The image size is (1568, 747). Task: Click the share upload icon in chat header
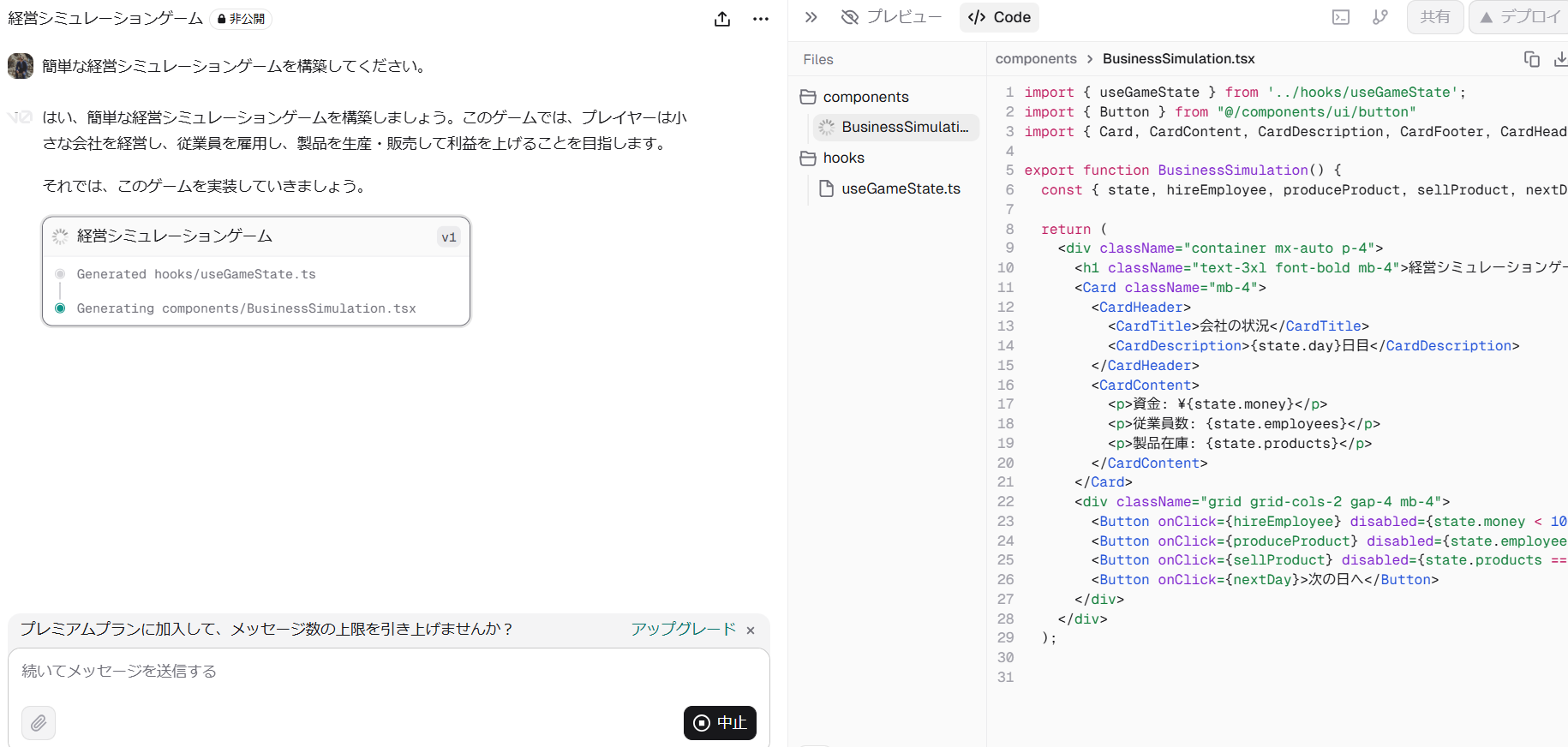point(722,19)
